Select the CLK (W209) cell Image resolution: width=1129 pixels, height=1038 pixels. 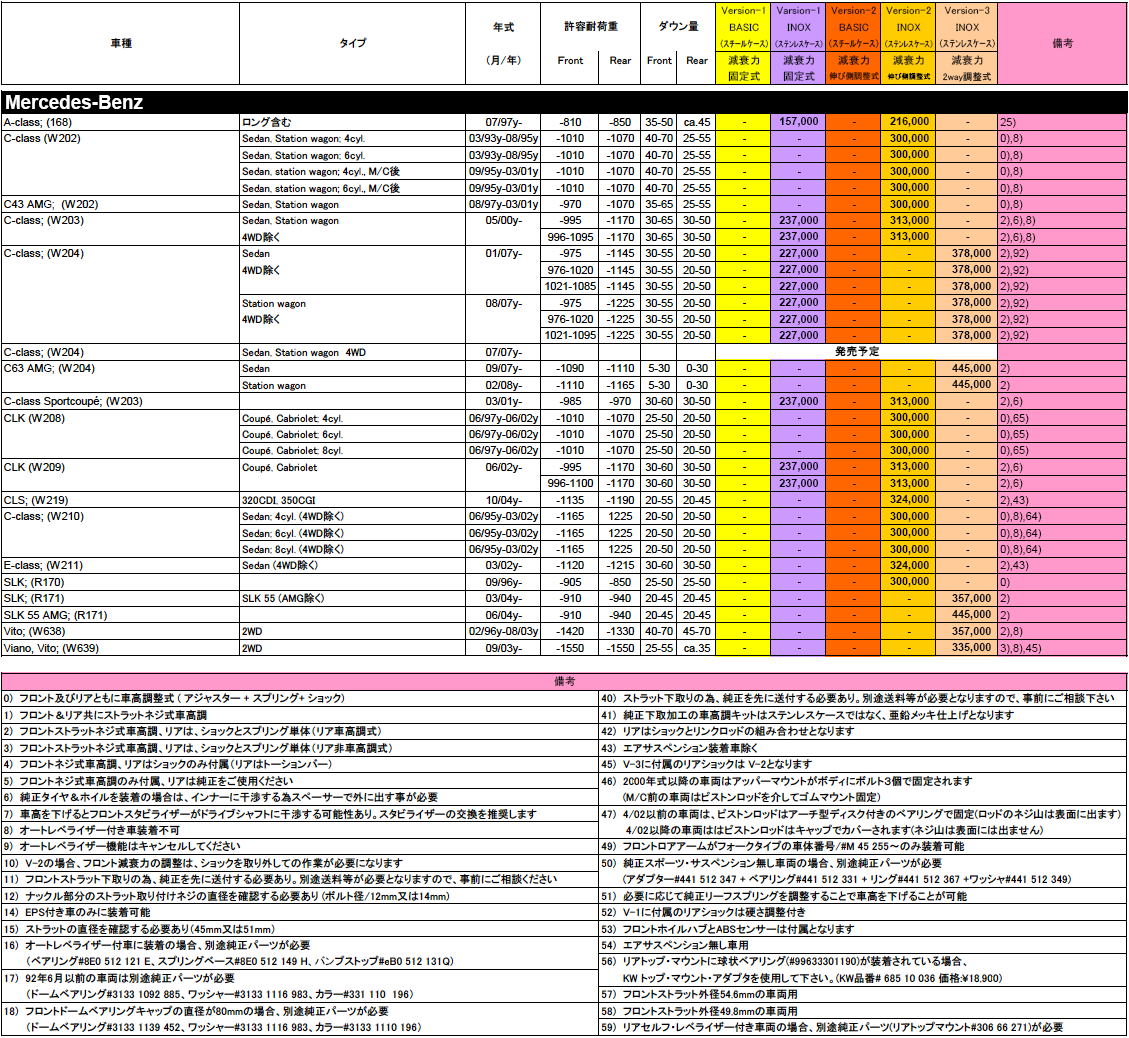(120, 475)
